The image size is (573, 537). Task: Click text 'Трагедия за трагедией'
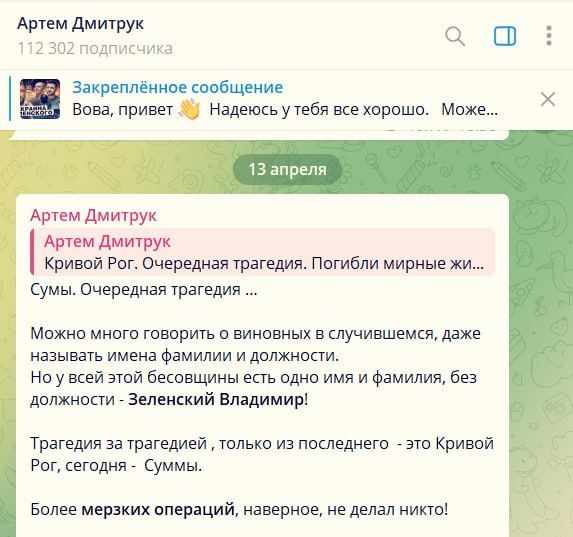click(x=119, y=443)
